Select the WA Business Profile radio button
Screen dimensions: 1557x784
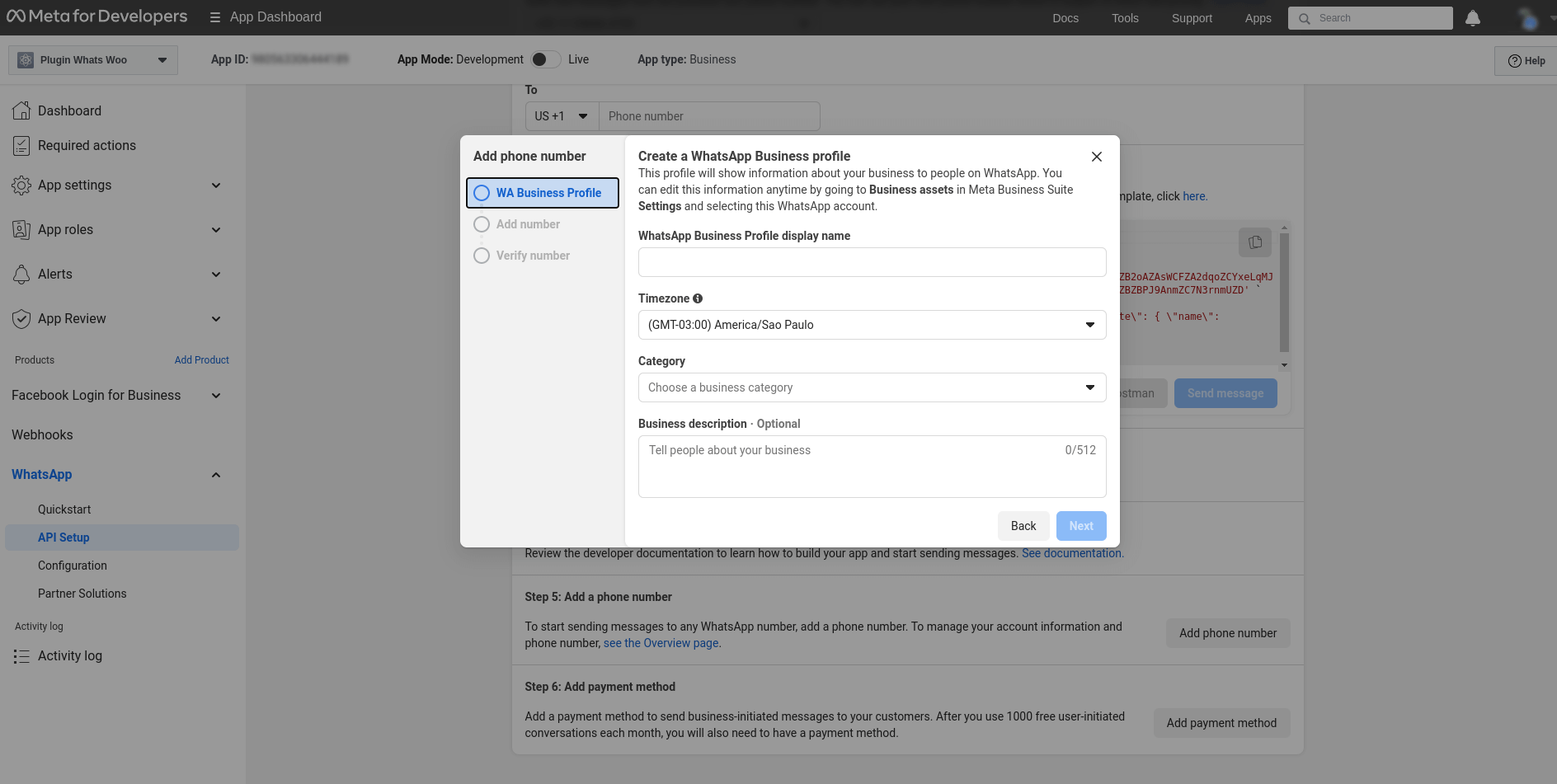482,192
